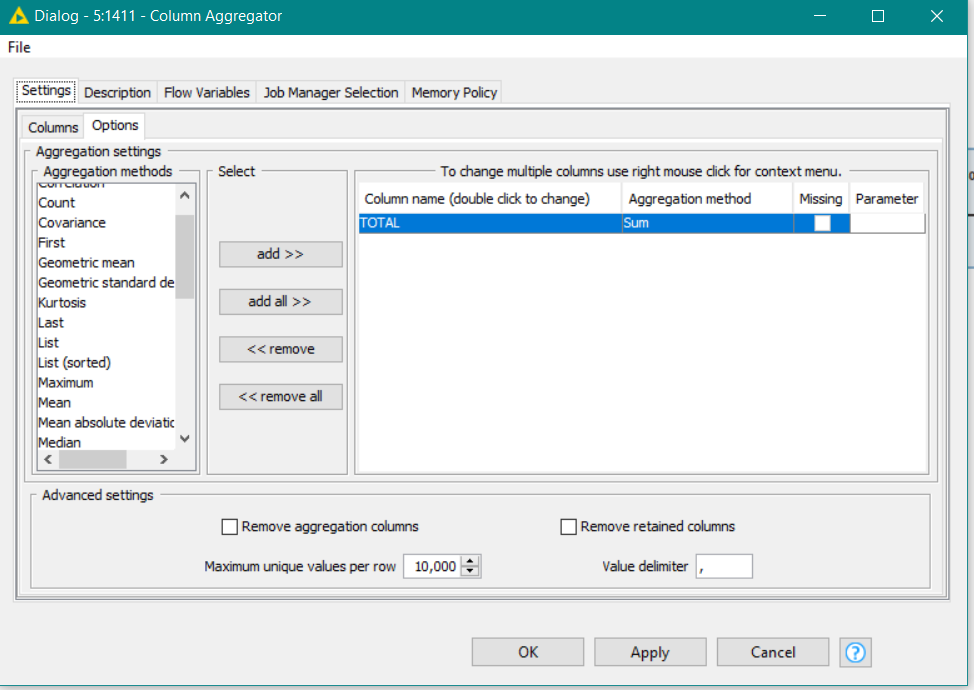Cancel the dialog
Image resolution: width=974 pixels, height=690 pixels.
coord(772,652)
